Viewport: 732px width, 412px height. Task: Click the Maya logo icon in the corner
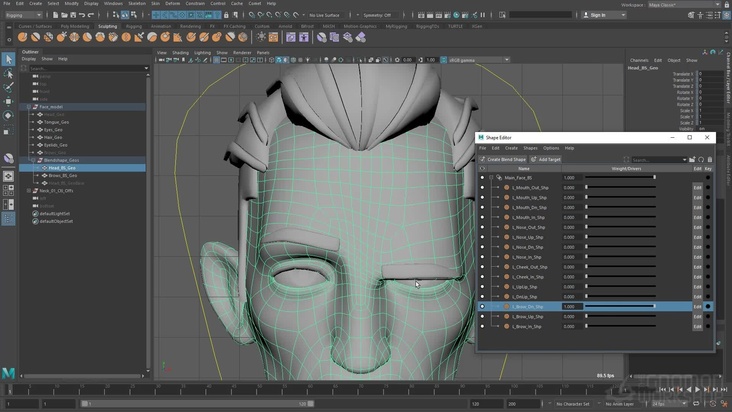click(8, 373)
